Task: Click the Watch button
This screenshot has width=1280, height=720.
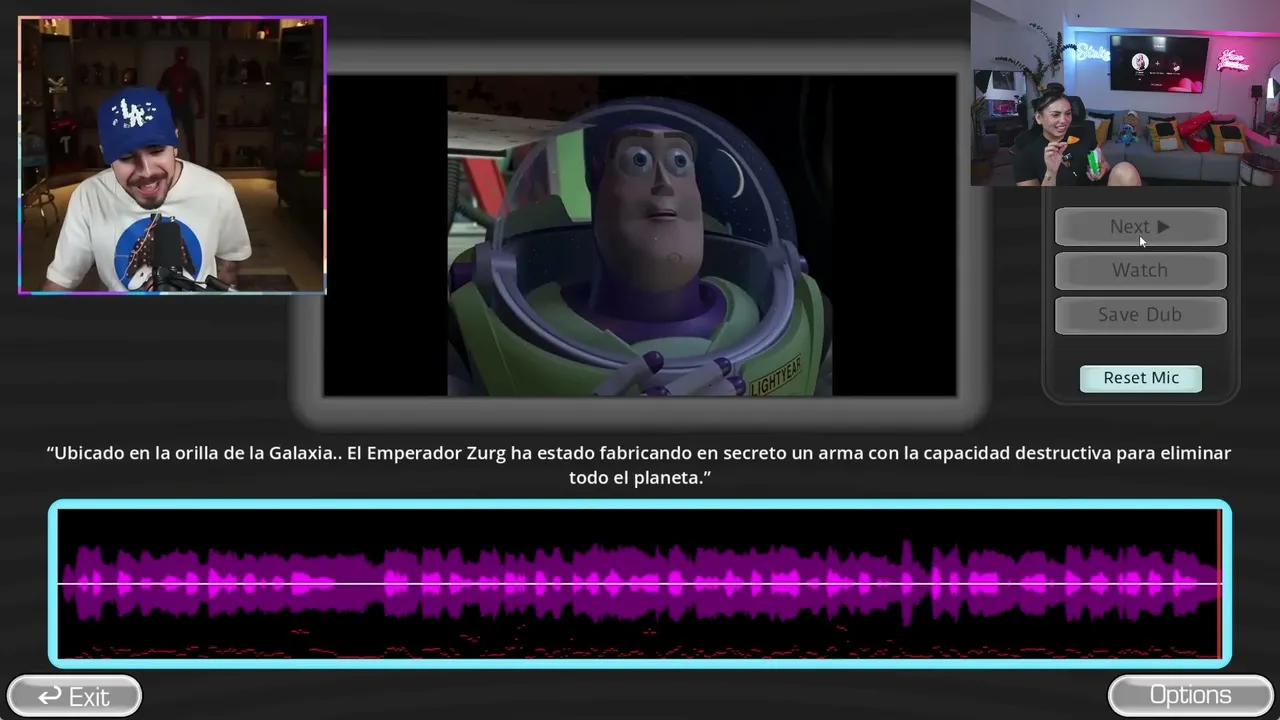Action: 1140,270
